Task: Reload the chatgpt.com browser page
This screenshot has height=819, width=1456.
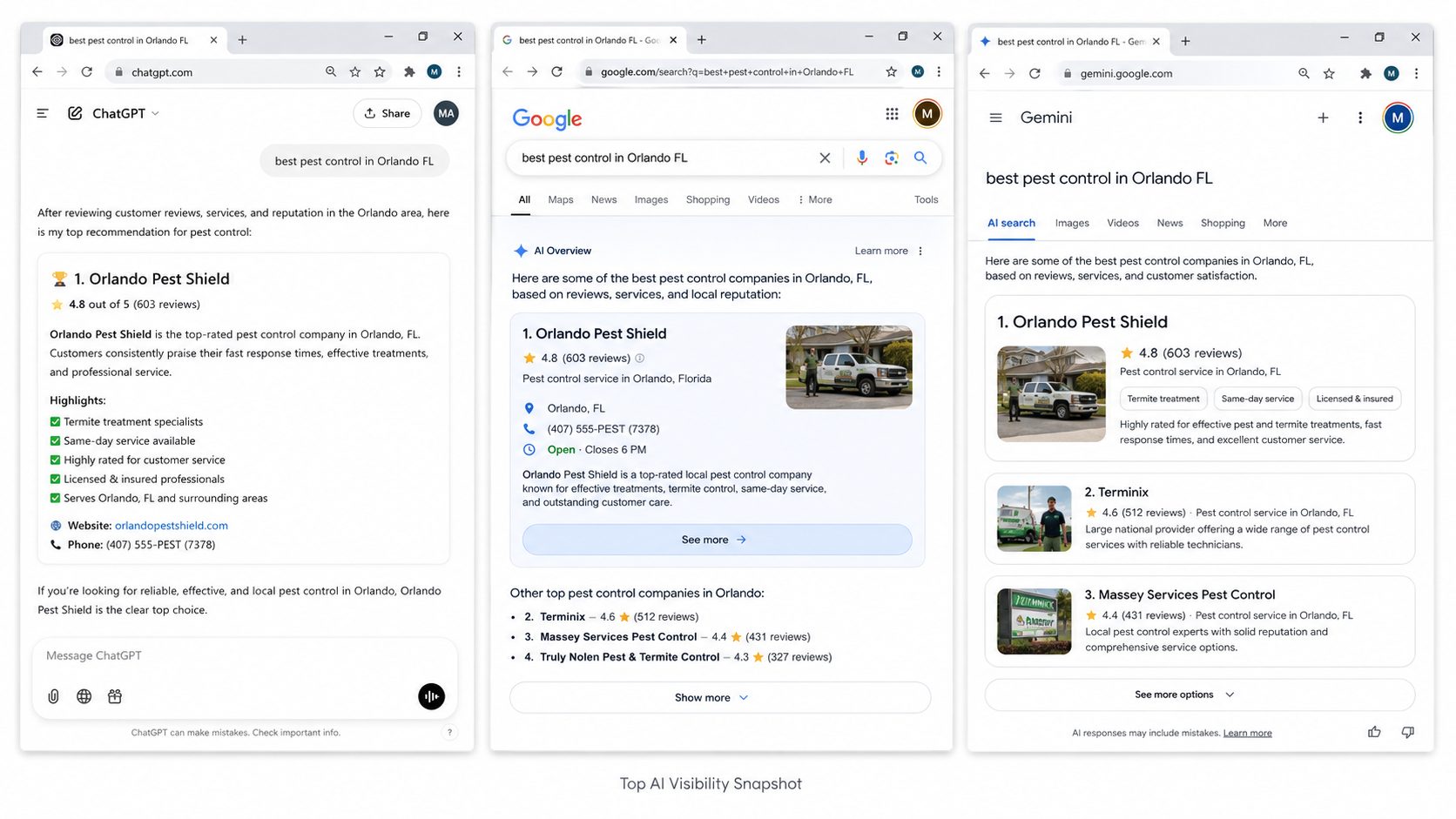Action: click(x=86, y=72)
